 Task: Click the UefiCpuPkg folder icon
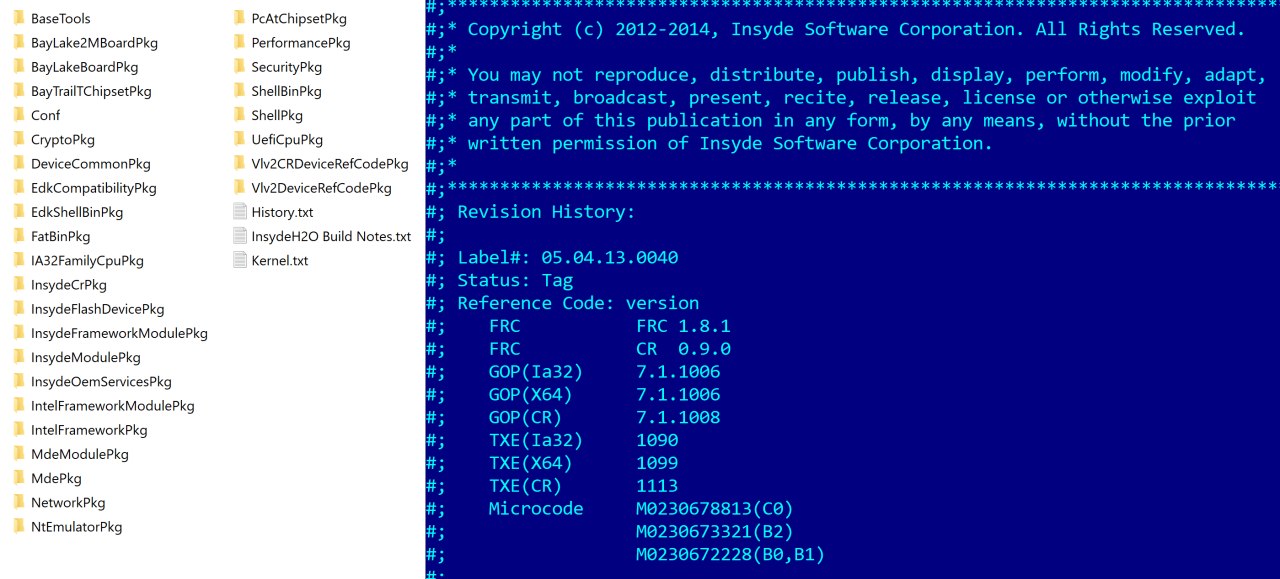tap(239, 139)
